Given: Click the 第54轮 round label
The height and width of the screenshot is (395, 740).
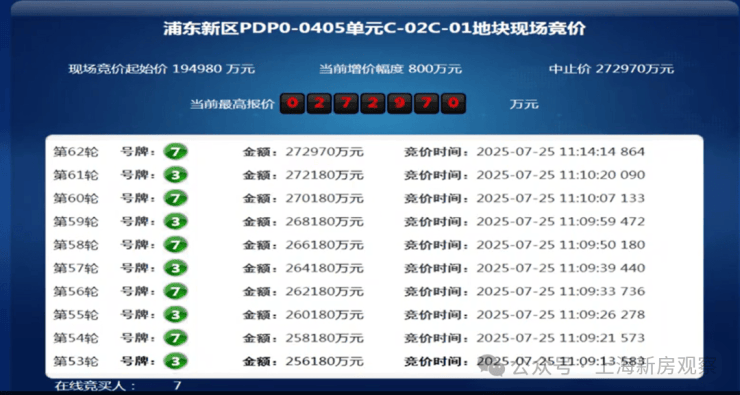Looking at the screenshot, I should click(76, 338).
